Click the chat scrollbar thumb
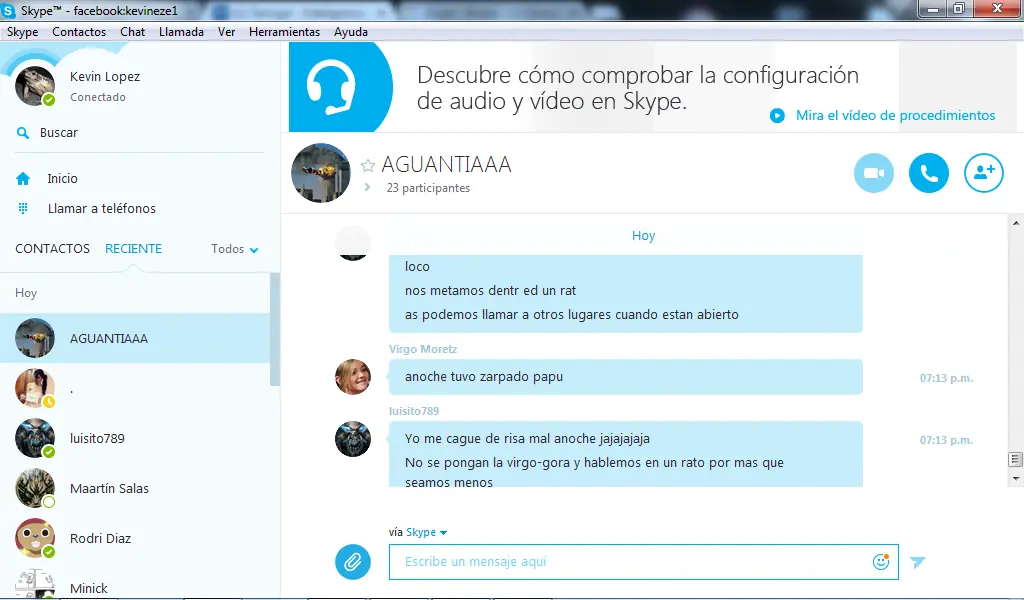Screen dimensions: 1024x600 click(1015, 460)
